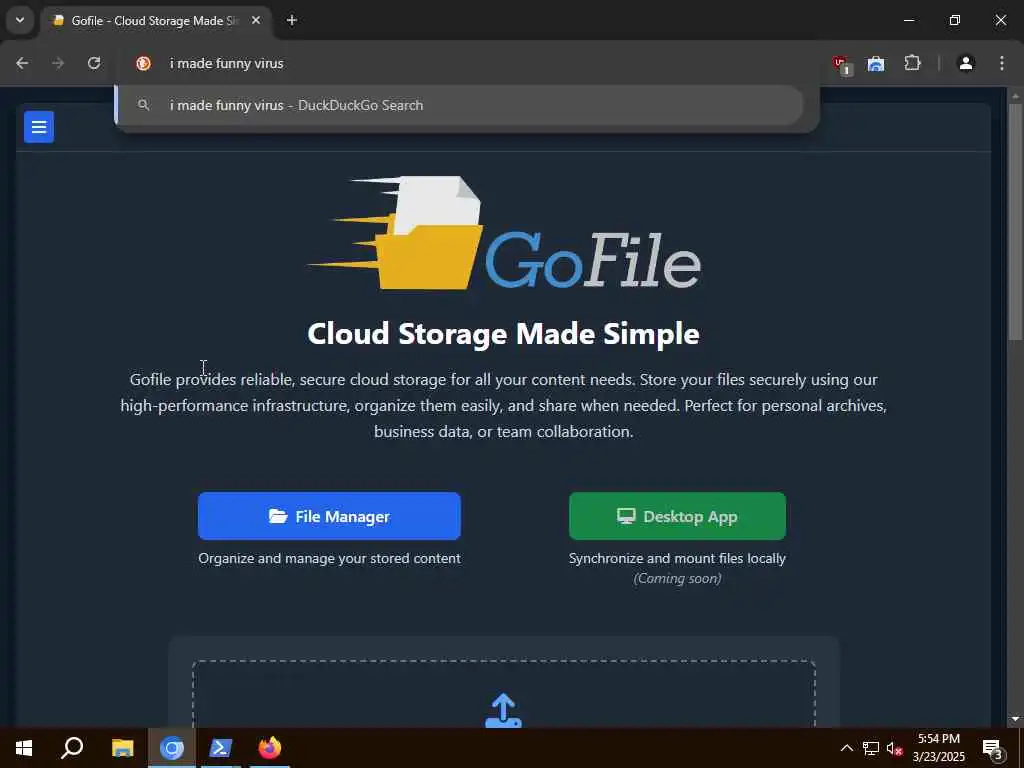Open a new browser tab

pos(292,20)
